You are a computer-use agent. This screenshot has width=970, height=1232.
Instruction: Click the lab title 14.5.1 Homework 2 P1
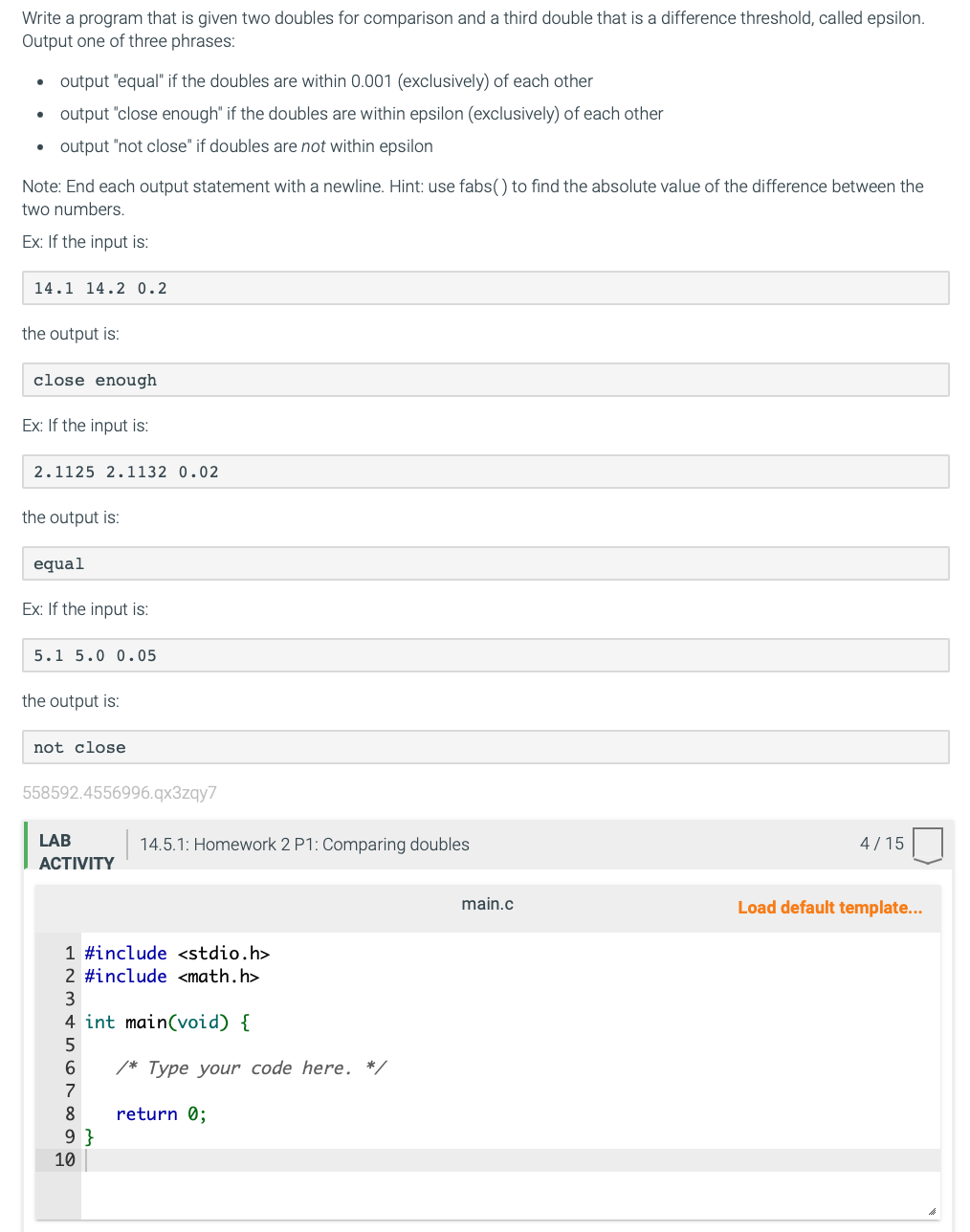304,844
